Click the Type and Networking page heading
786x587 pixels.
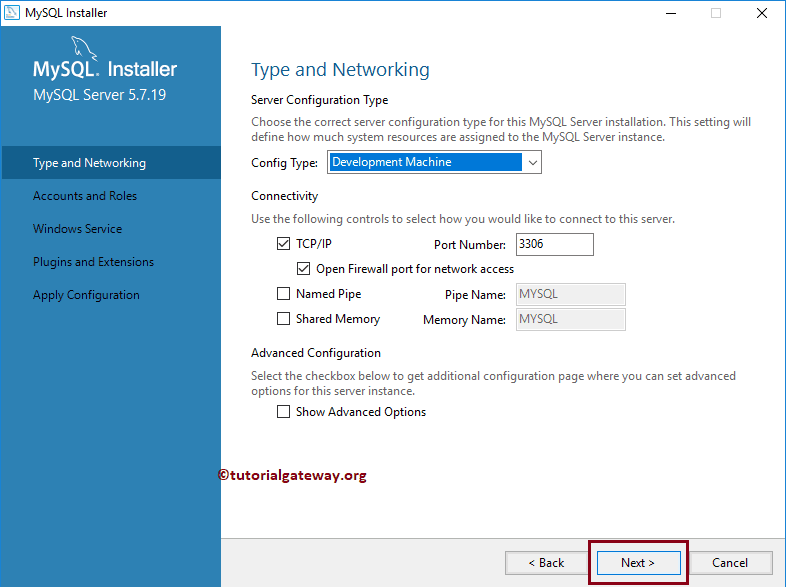[340, 70]
